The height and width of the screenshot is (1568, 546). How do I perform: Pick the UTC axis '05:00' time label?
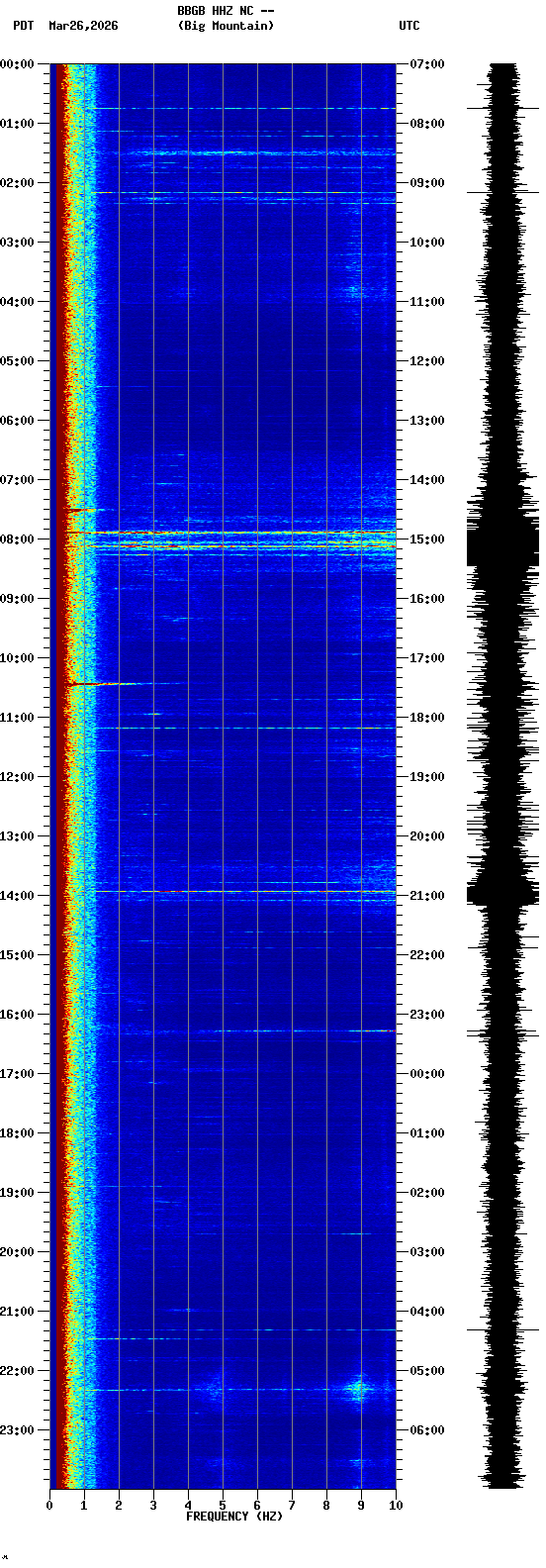click(427, 1371)
